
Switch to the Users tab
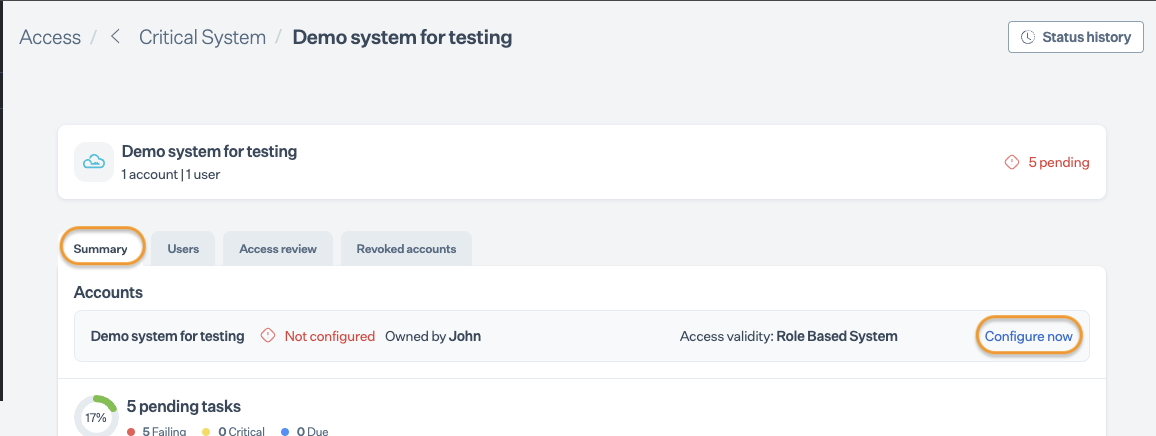[183, 249]
